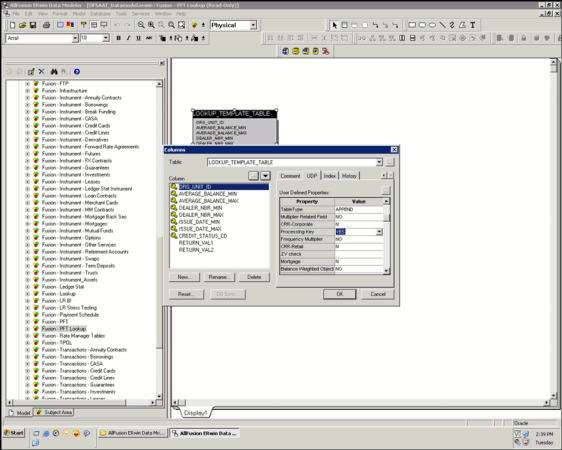Click the Zoom to Fit icon

[x=182, y=25]
